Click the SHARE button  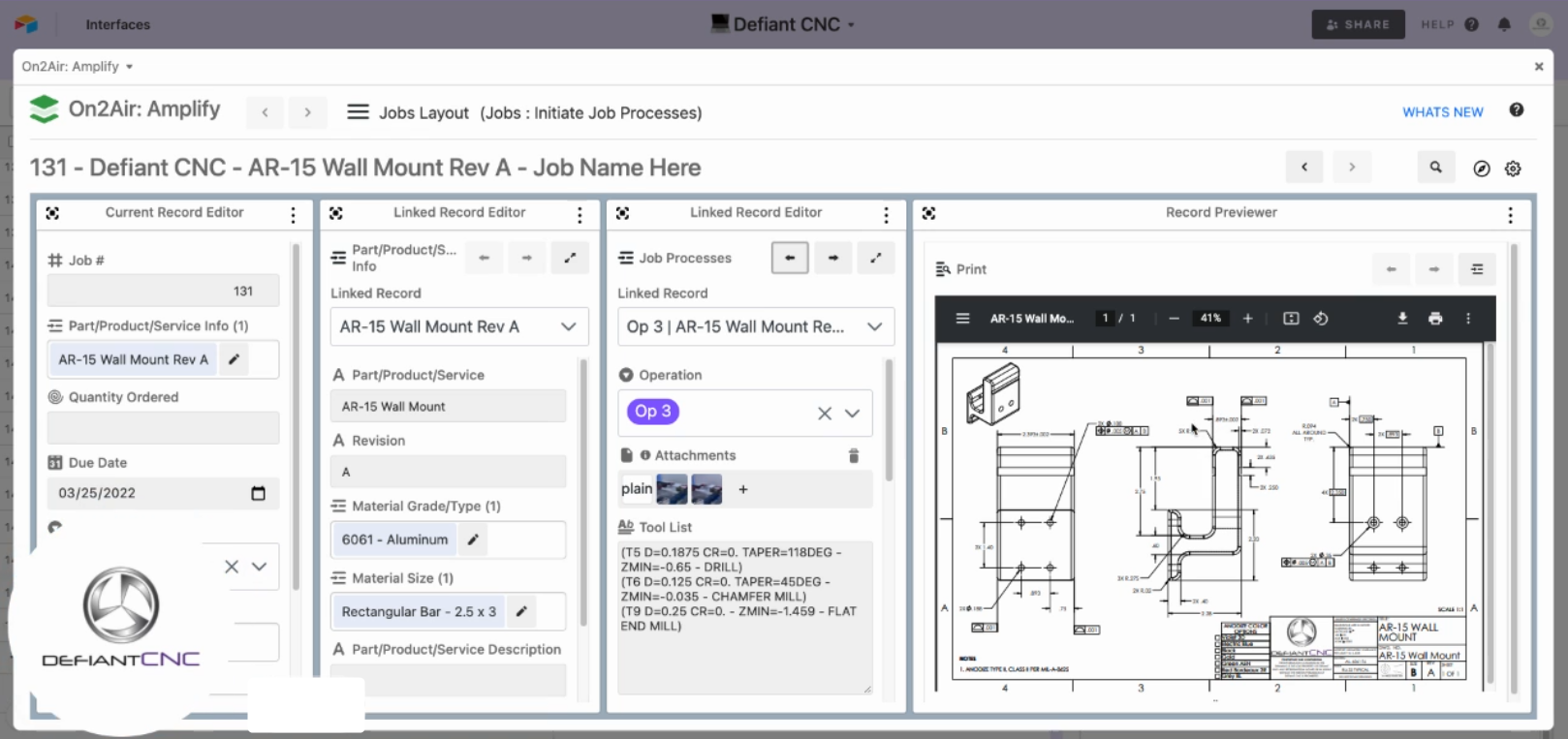point(1358,24)
